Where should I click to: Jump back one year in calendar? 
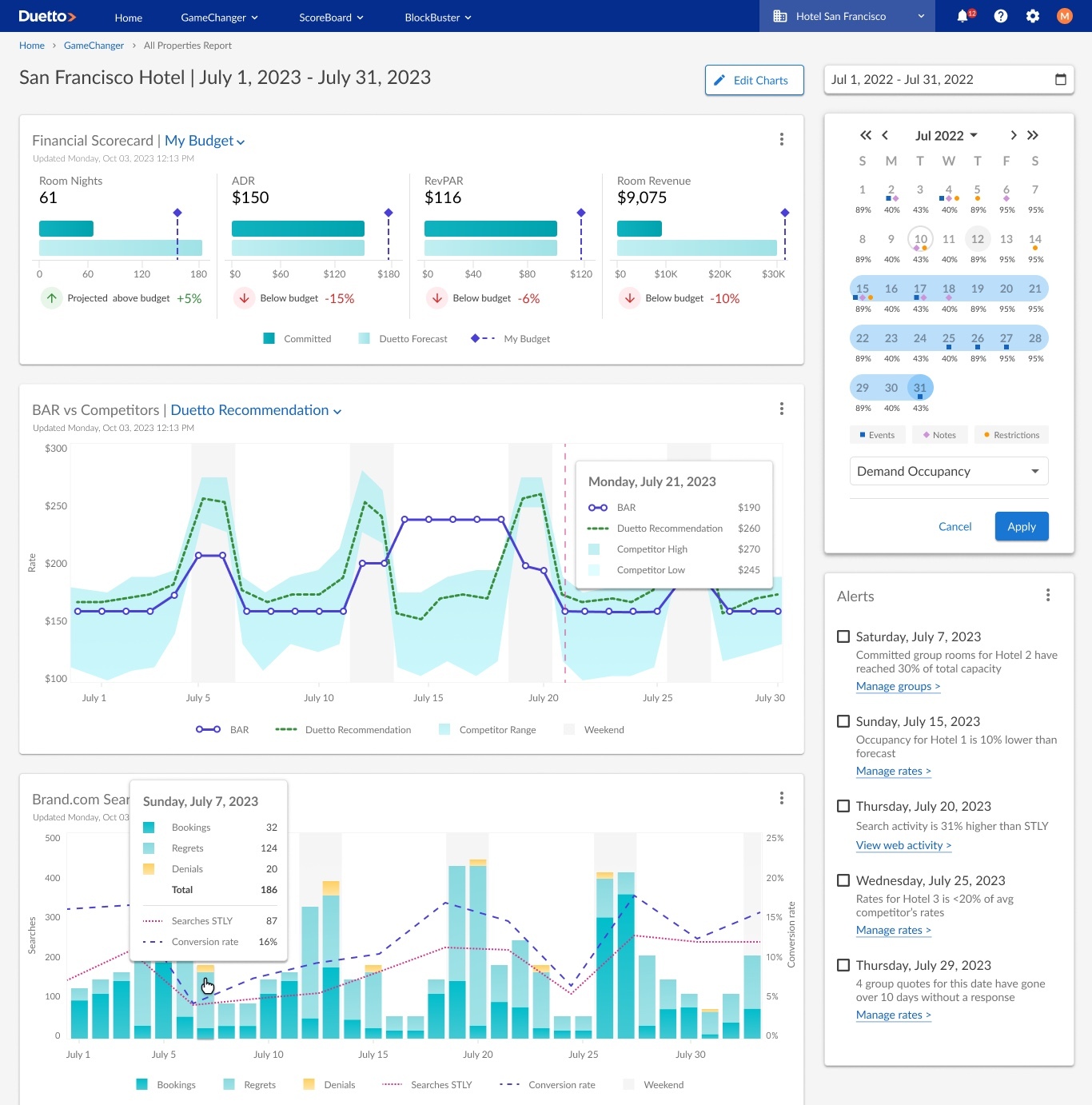point(865,135)
